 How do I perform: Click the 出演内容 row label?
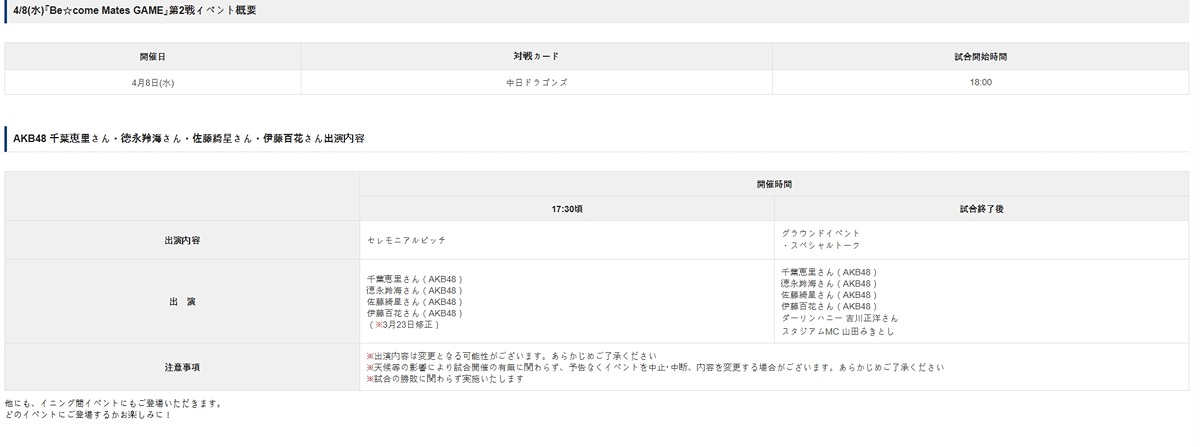click(x=181, y=241)
